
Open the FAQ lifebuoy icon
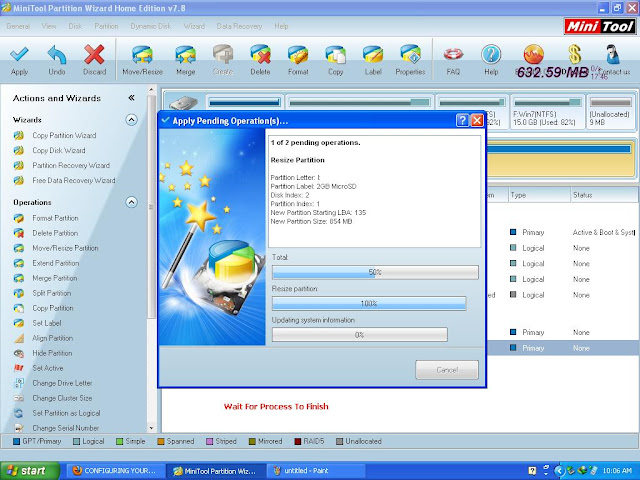[453, 54]
